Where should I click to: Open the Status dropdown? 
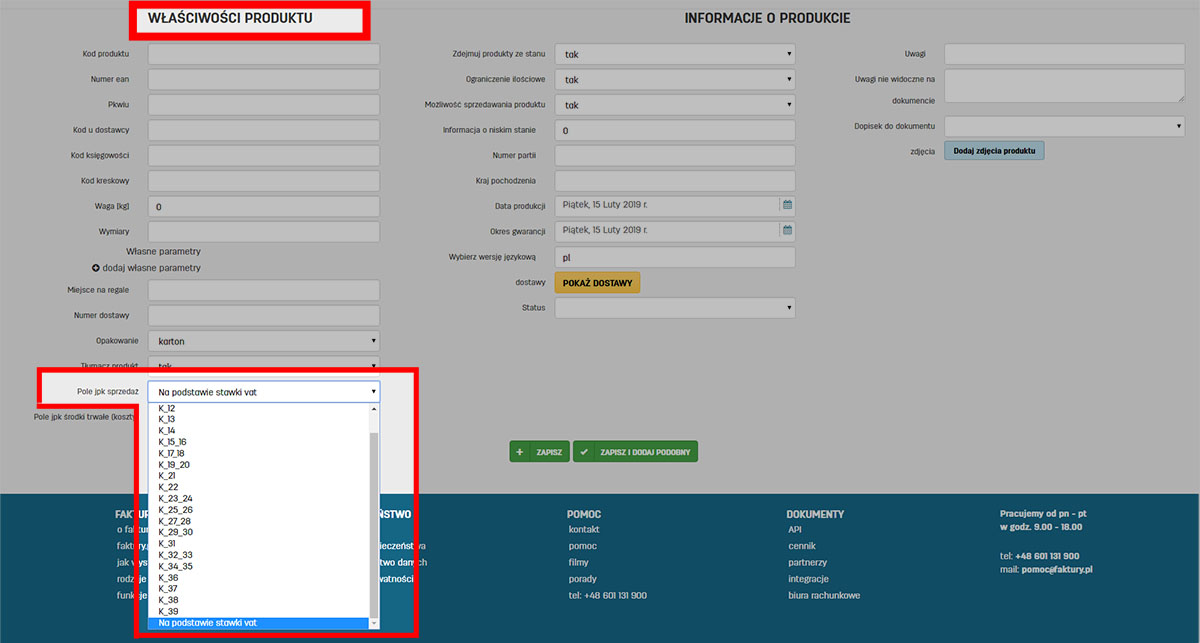pos(674,308)
